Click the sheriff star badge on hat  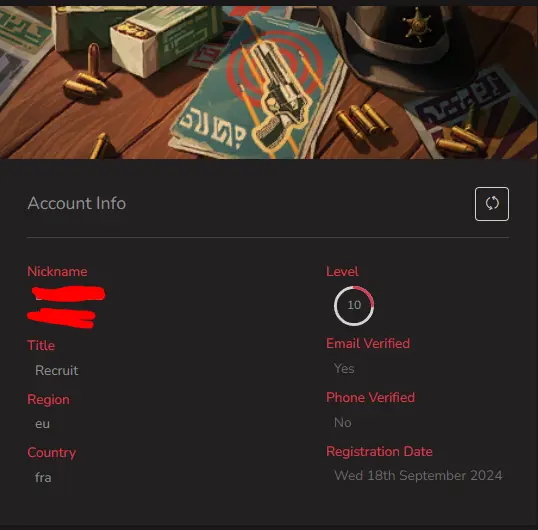417,25
